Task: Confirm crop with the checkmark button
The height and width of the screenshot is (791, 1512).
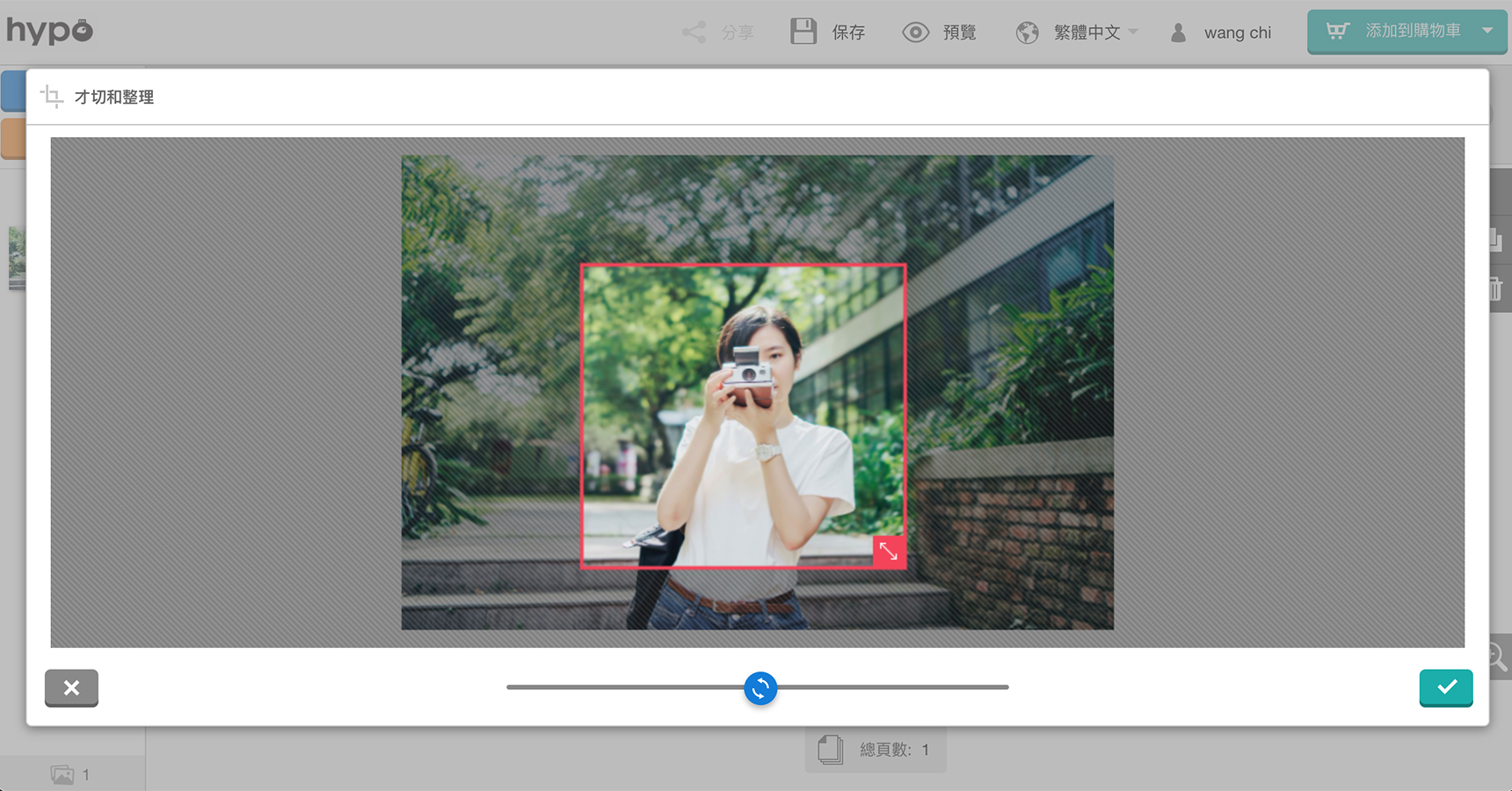Action: (x=1445, y=687)
